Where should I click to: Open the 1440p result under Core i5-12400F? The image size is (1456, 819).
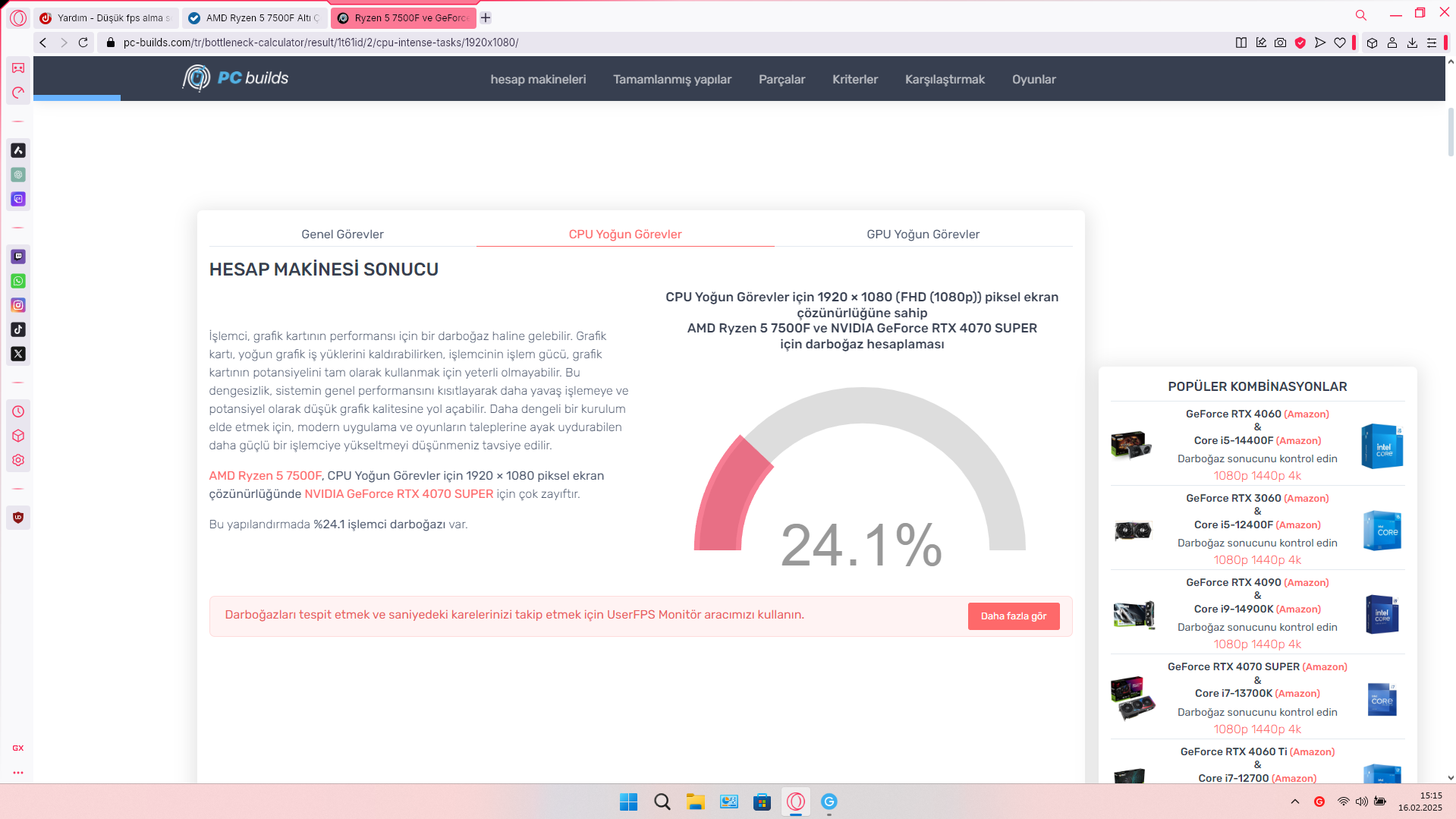point(1268,560)
